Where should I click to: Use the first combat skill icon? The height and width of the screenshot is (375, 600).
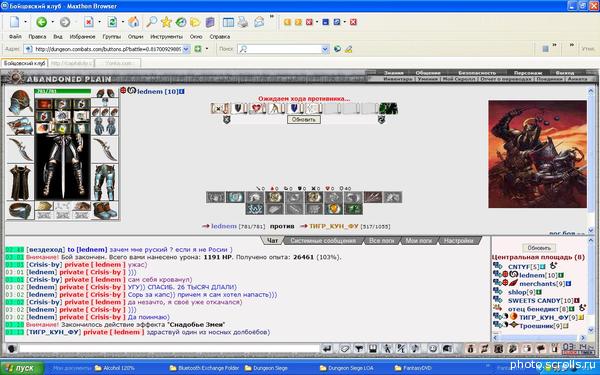(x=216, y=197)
